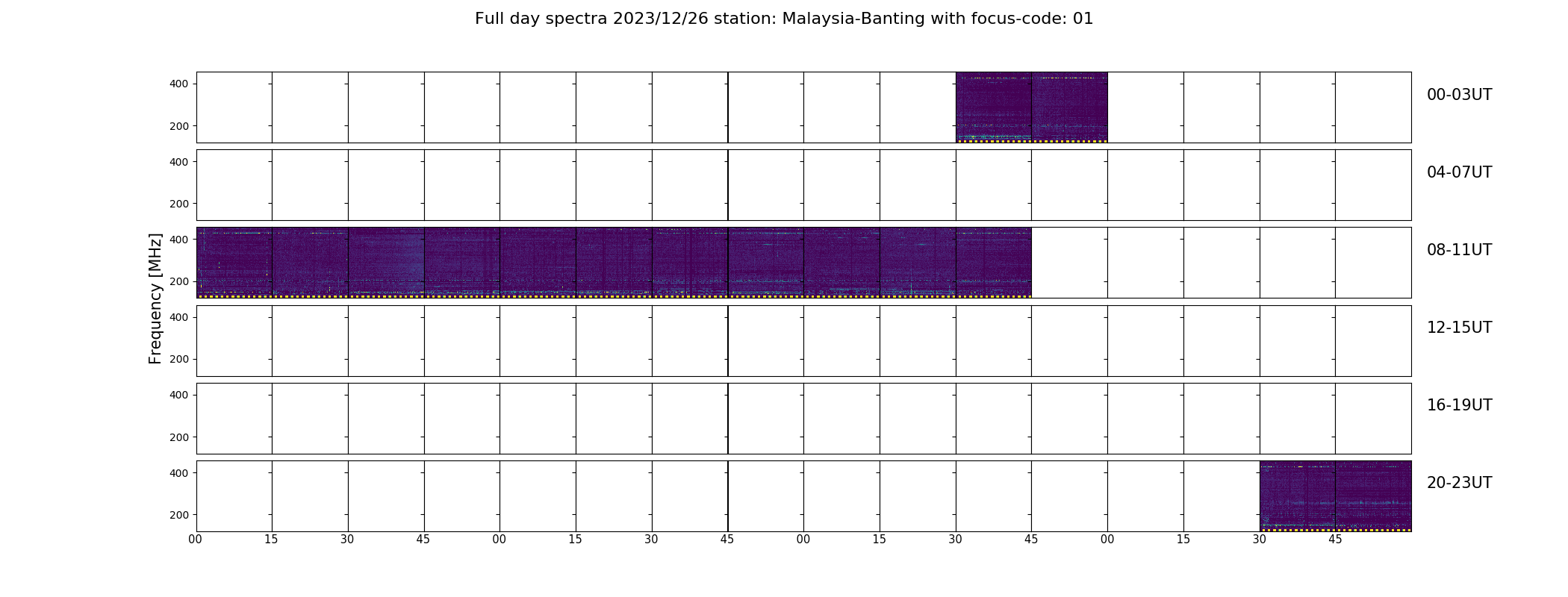Screen dimensions: 1568x597
Task: Click the rightmost 45 time-axis label
Action: click(x=1335, y=540)
